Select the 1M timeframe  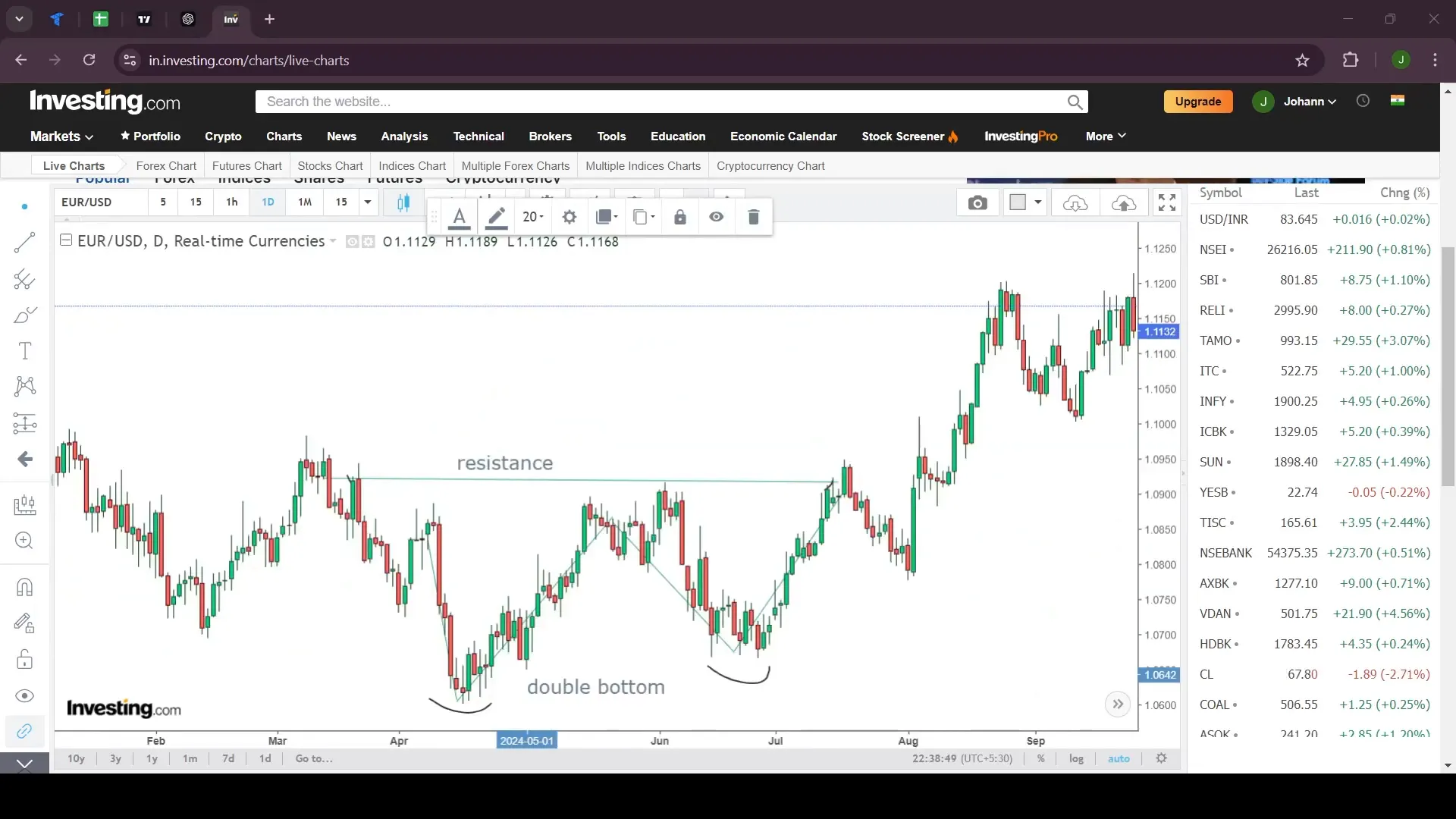(x=305, y=202)
